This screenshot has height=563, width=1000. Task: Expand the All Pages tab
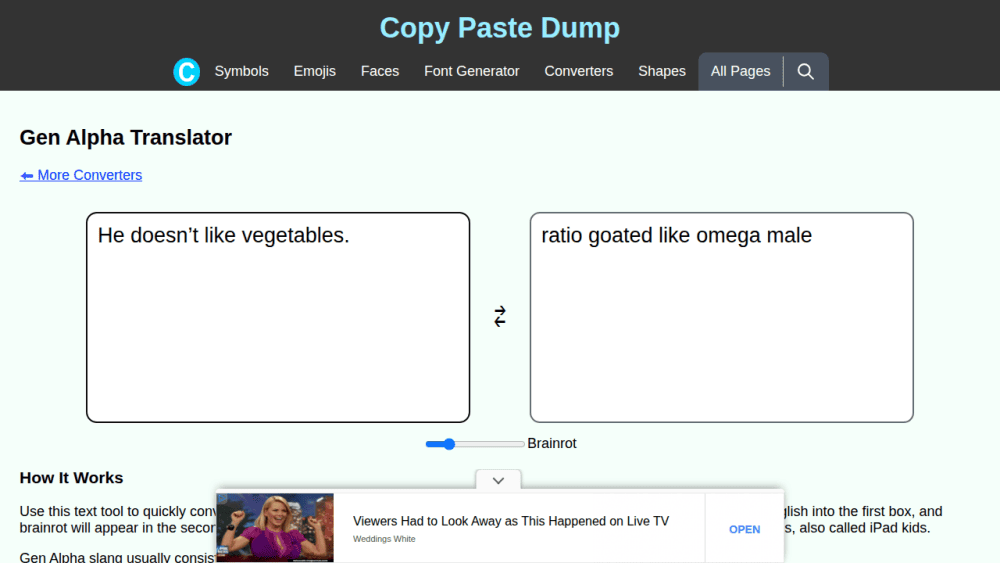[x=740, y=71]
